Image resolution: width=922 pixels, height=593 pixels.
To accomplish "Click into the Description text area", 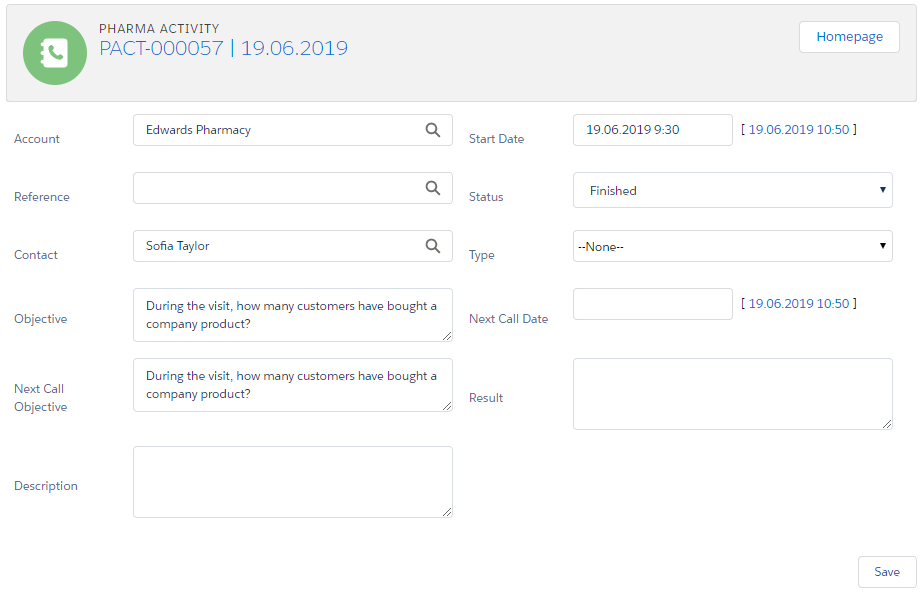I will (x=292, y=481).
